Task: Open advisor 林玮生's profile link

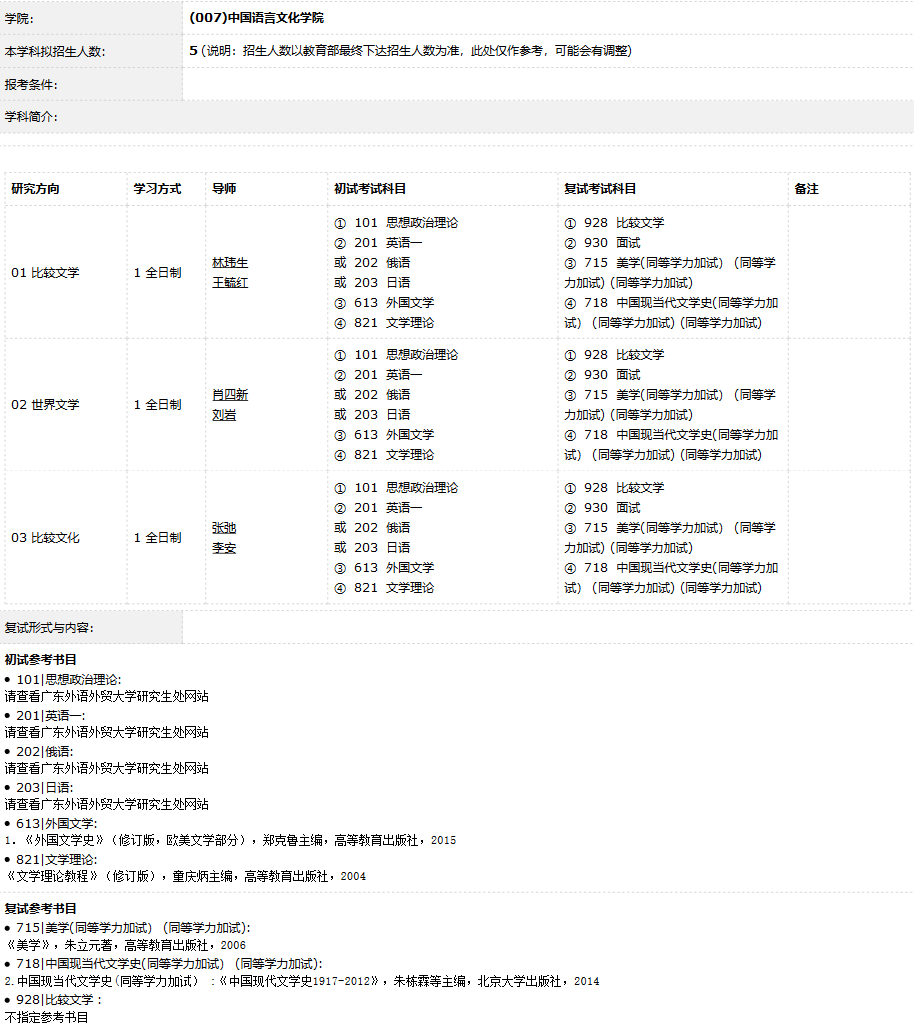Action: pos(229,263)
